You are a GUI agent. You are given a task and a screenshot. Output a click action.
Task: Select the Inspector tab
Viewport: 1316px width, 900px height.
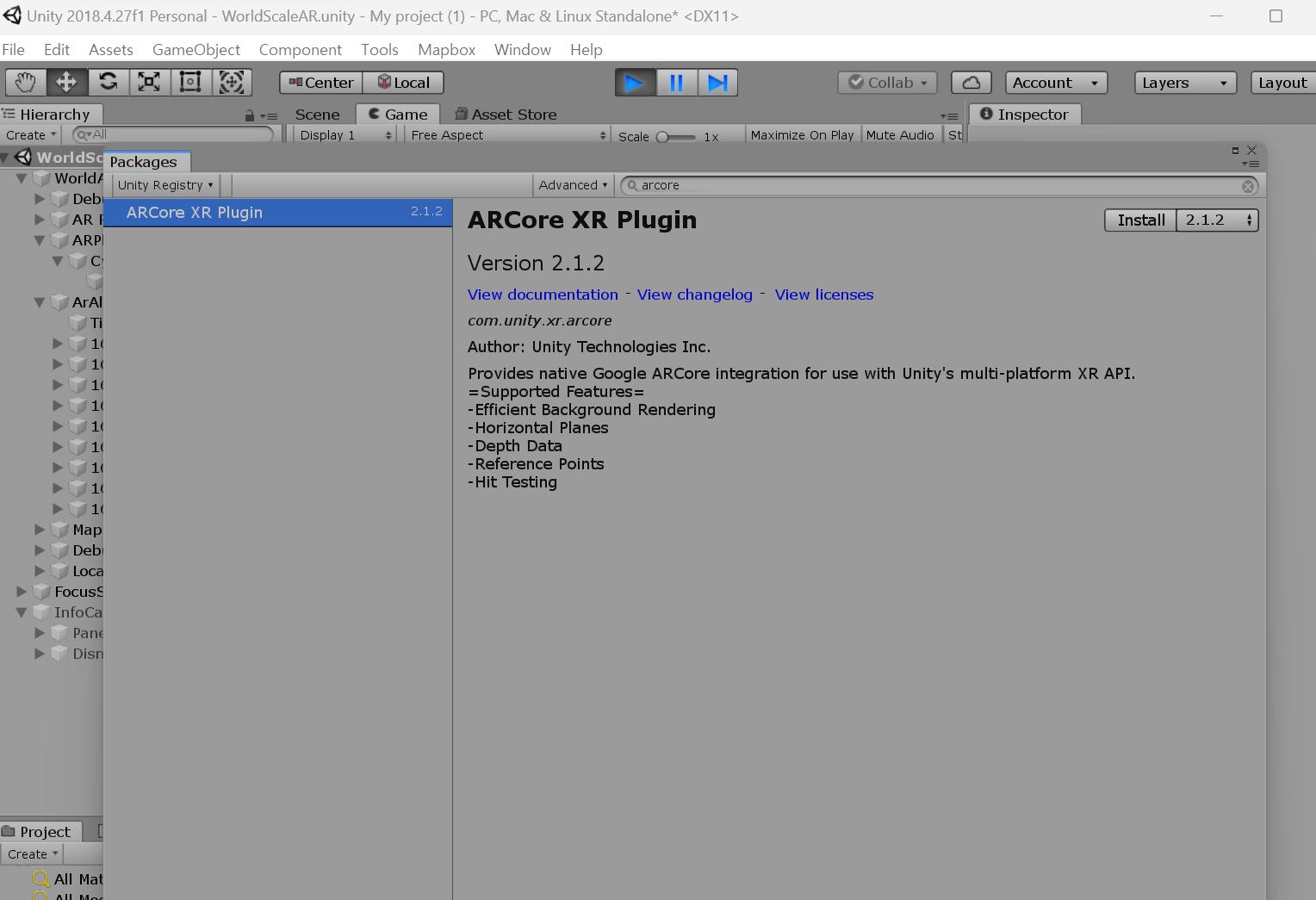pos(1025,115)
